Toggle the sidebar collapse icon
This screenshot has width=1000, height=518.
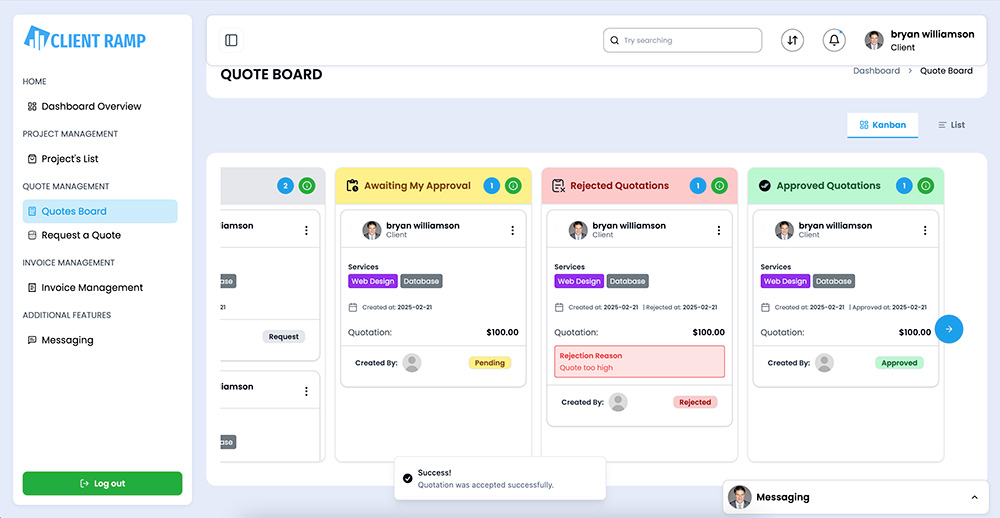pyautogui.click(x=231, y=40)
